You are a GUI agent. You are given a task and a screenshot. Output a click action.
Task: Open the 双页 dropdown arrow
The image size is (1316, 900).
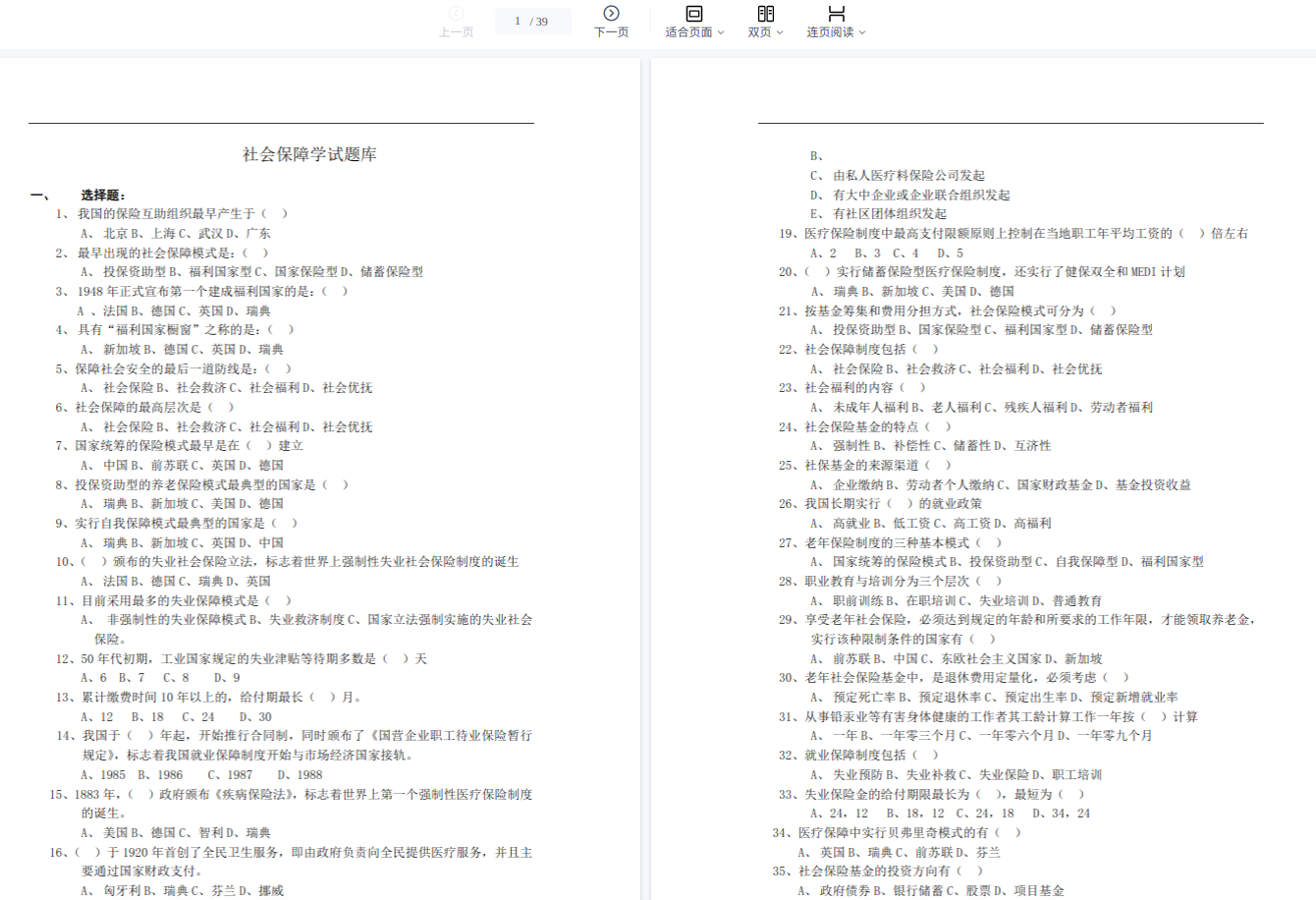[x=780, y=32]
